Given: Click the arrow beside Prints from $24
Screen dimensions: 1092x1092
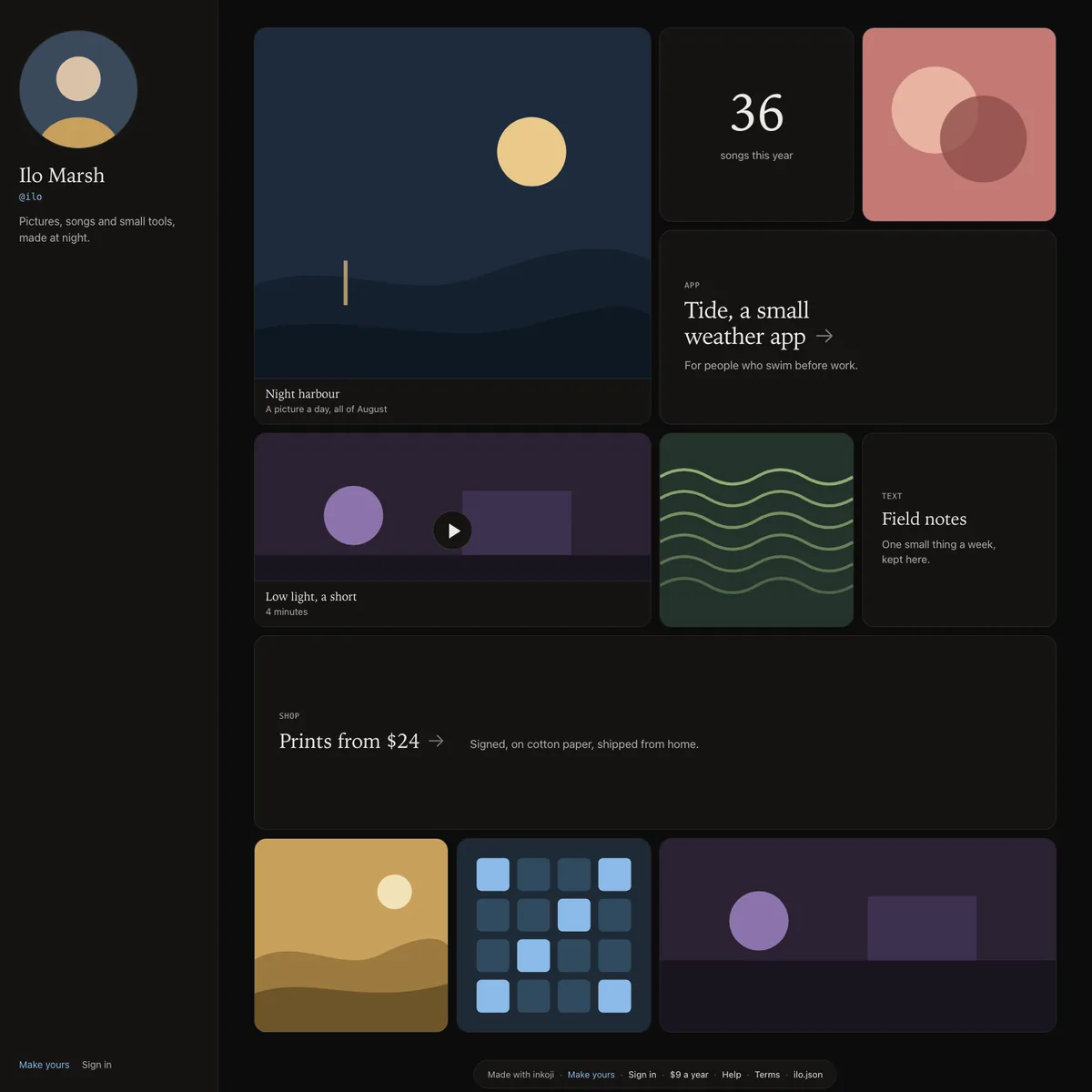Looking at the screenshot, I should point(437,741).
